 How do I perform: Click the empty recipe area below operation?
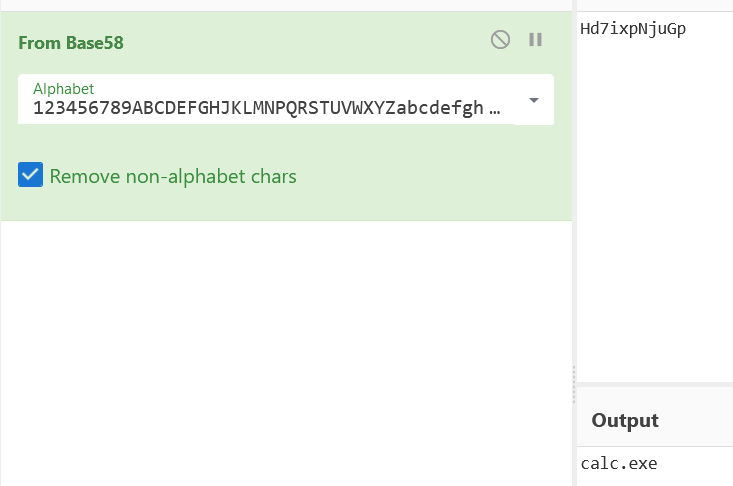tap(286, 353)
